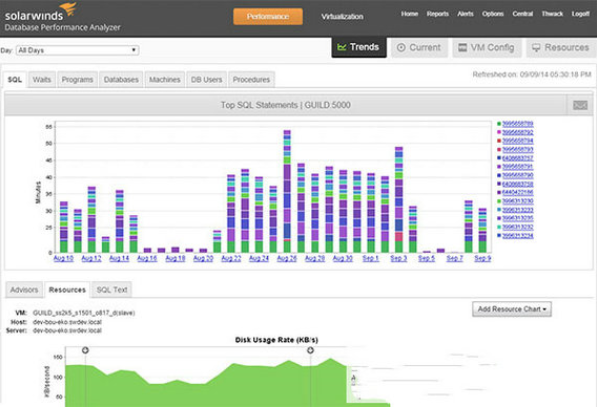Click the 'Disk Usage Rate (KB/s)' chart title
Image resolution: width=597 pixels, height=407 pixels.
tap(276, 340)
